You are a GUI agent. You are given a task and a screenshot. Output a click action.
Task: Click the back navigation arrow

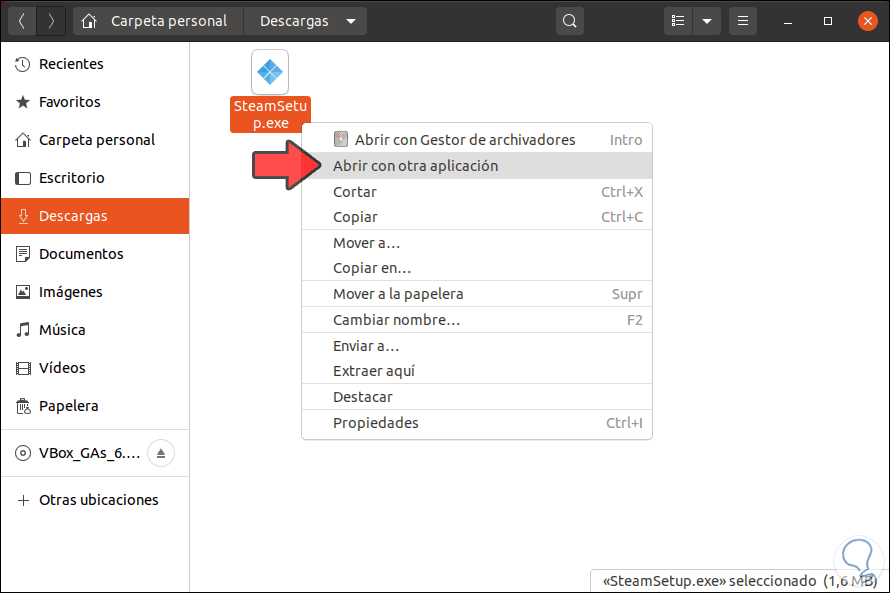[22, 21]
